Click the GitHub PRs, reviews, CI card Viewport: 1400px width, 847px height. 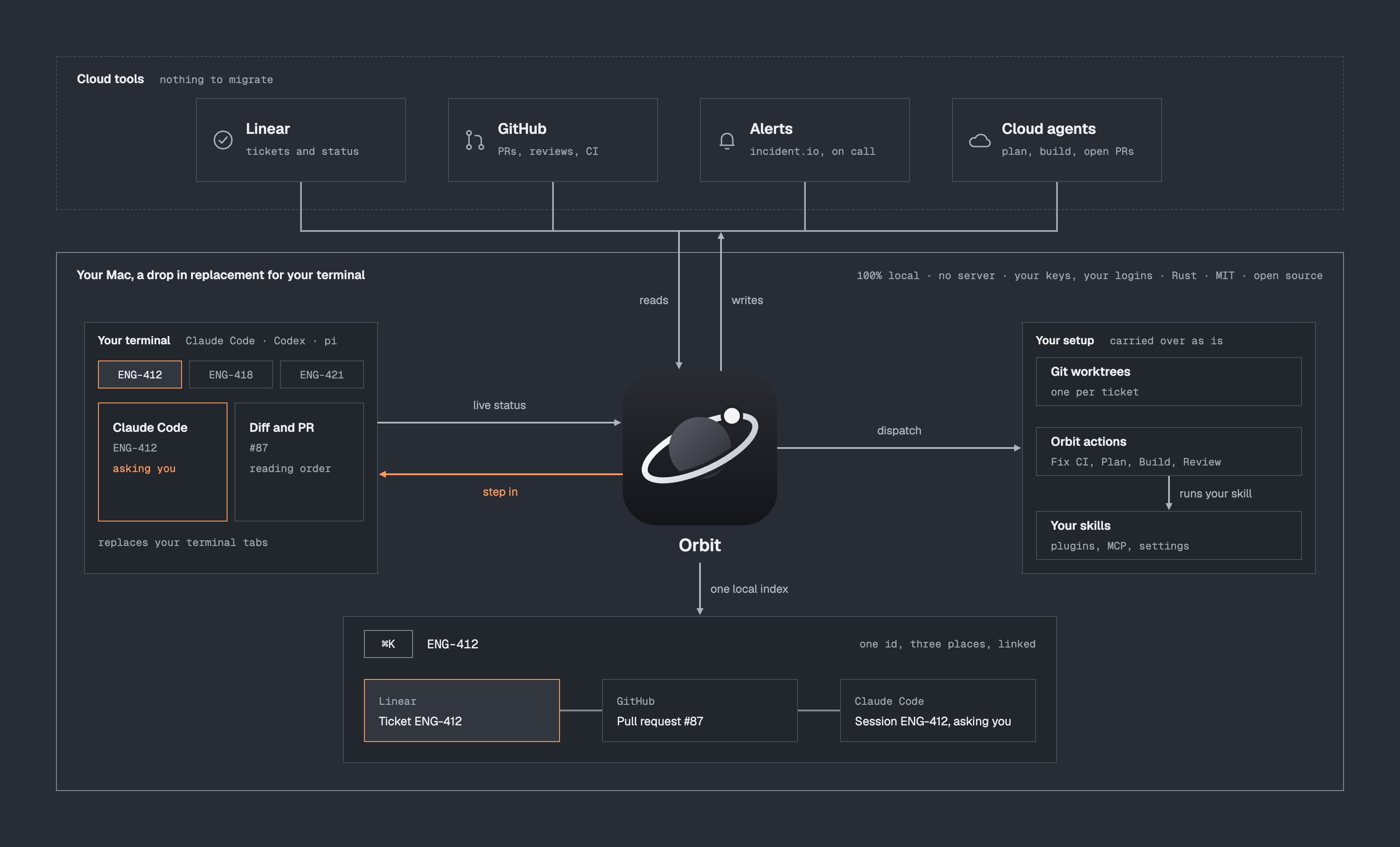pyautogui.click(x=553, y=140)
